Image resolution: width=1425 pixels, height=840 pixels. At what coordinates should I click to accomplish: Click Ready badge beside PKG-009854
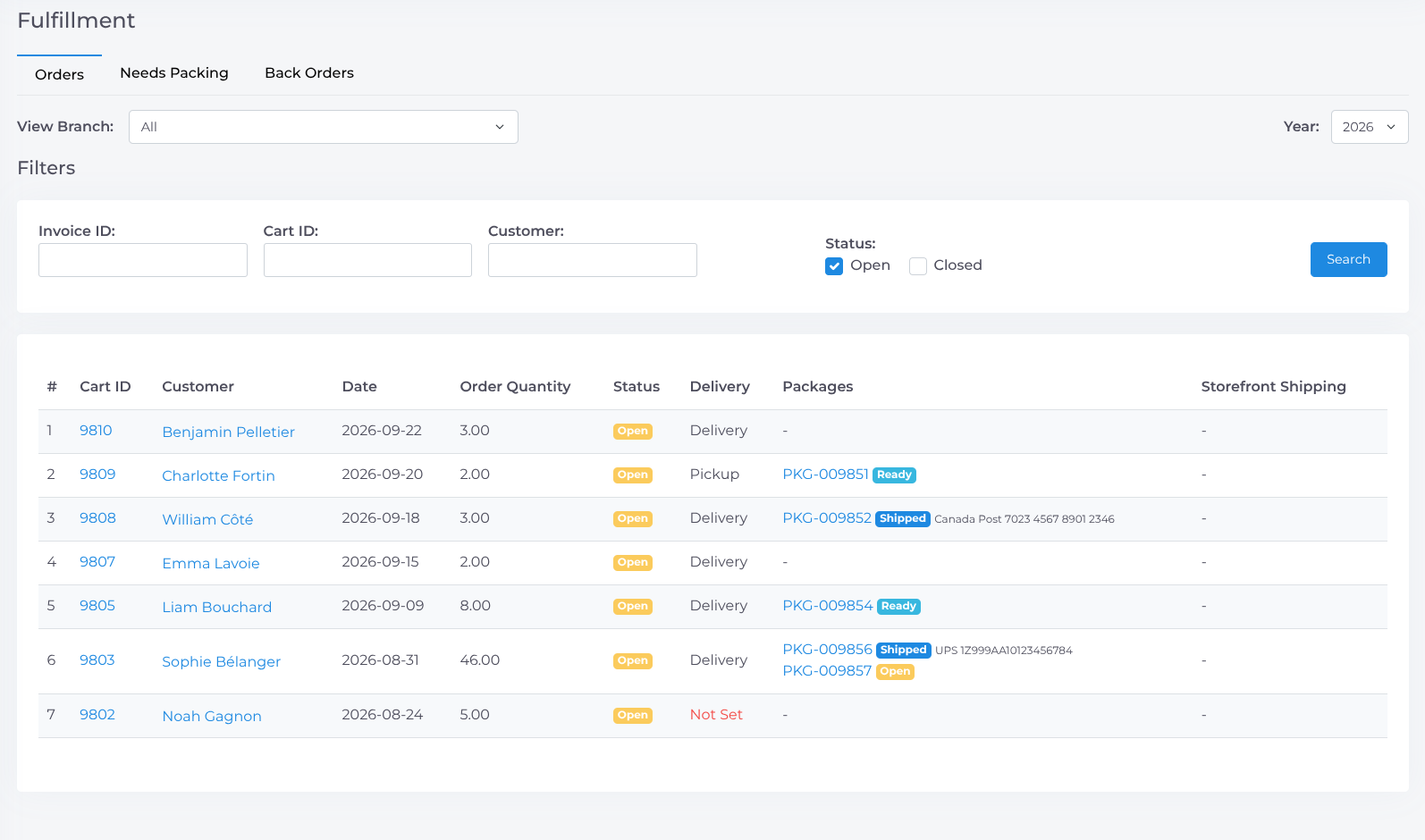click(x=898, y=607)
